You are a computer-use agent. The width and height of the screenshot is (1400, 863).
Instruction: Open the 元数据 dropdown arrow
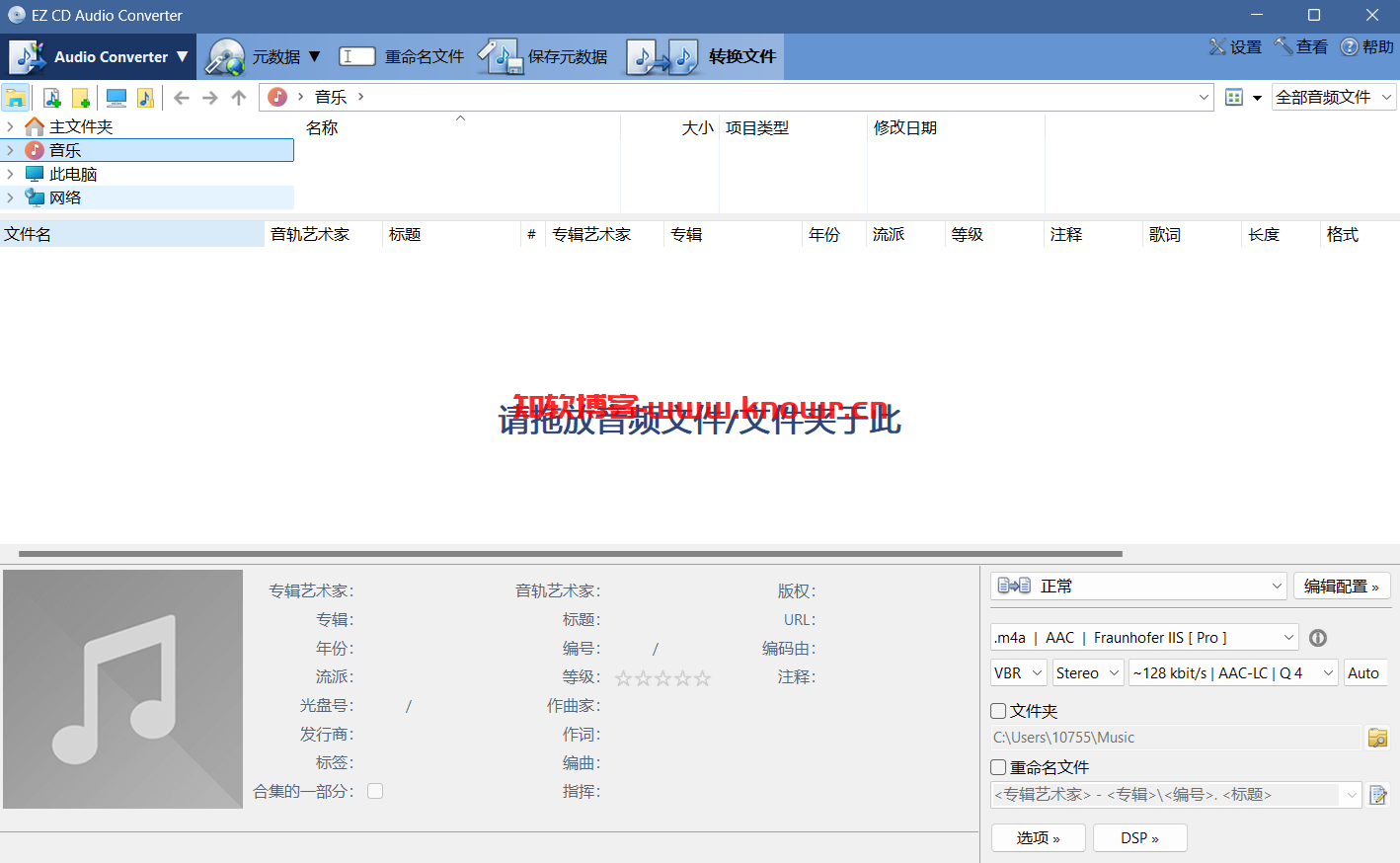314,57
